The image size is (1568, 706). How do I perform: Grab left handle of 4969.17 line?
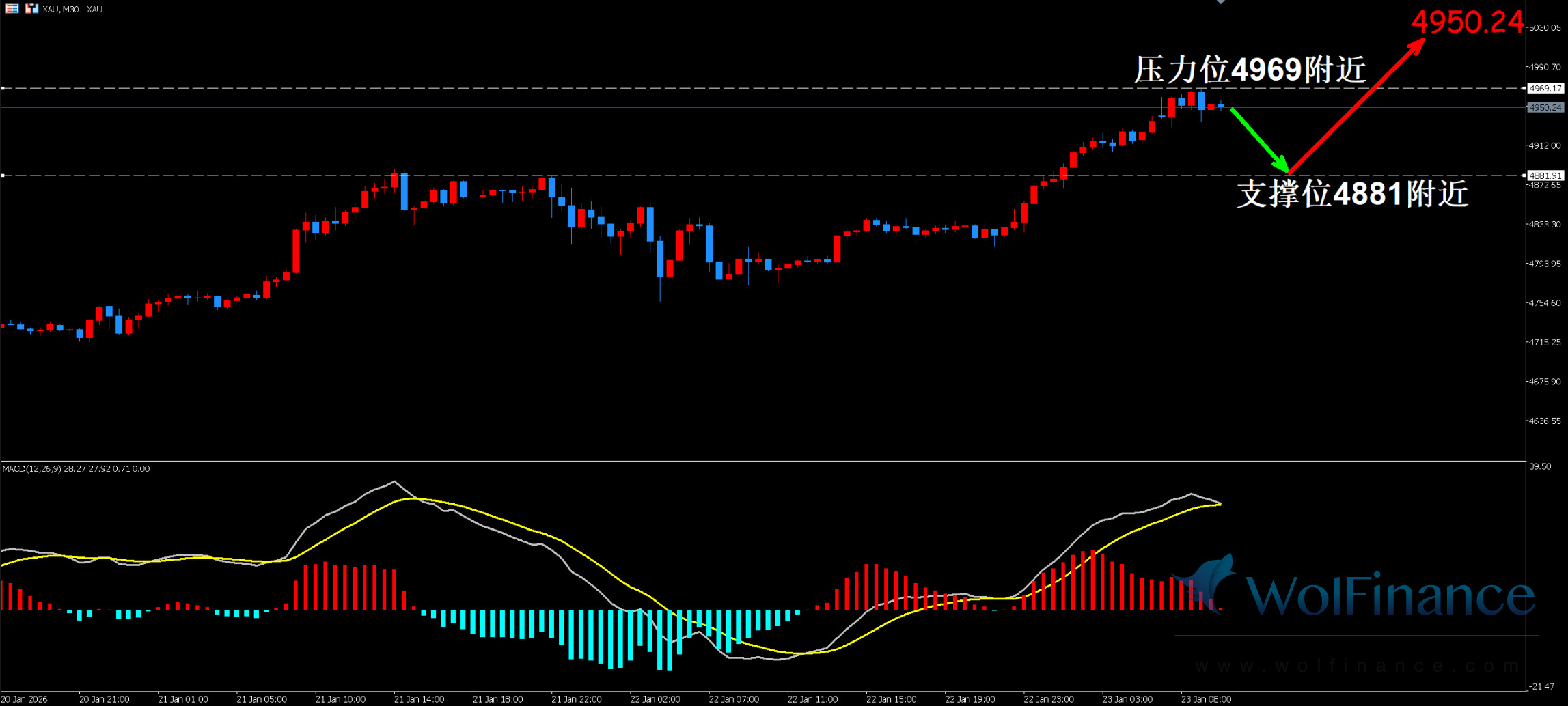pos(3,88)
